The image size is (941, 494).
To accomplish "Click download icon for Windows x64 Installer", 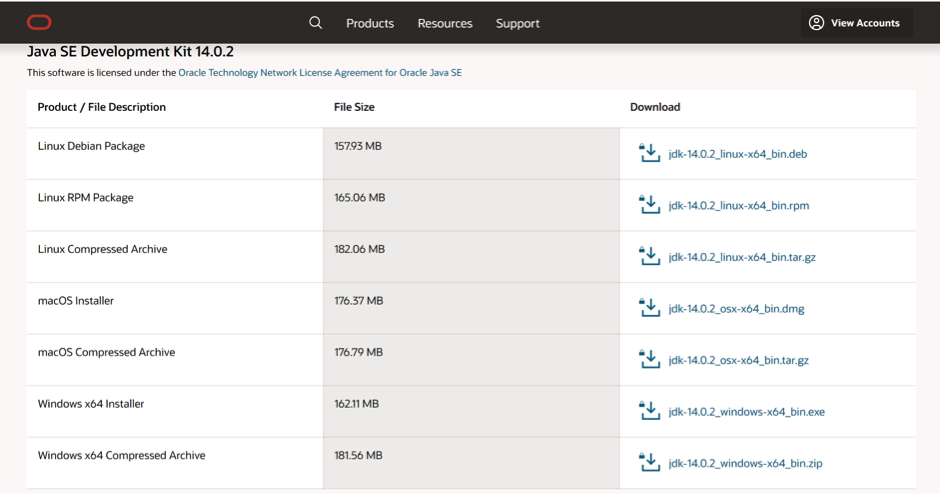I will point(649,411).
